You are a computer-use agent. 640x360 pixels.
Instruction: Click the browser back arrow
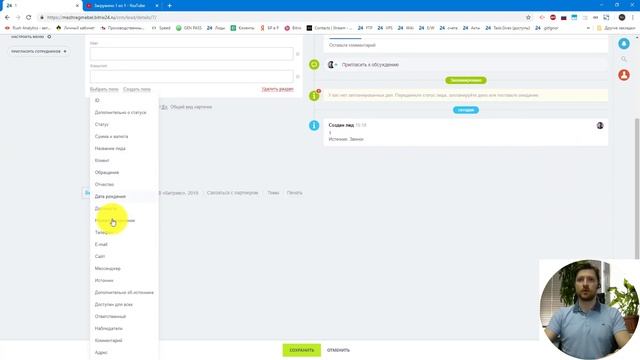(x=7, y=18)
